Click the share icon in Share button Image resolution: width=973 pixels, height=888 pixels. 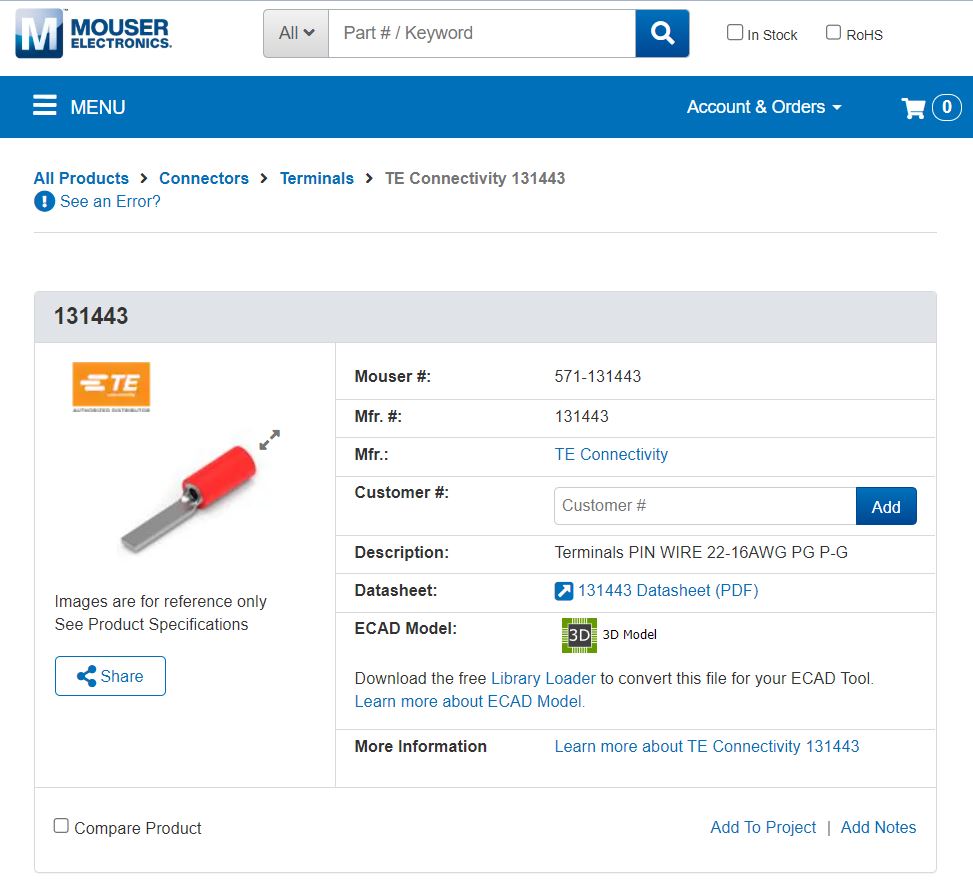tap(86, 676)
